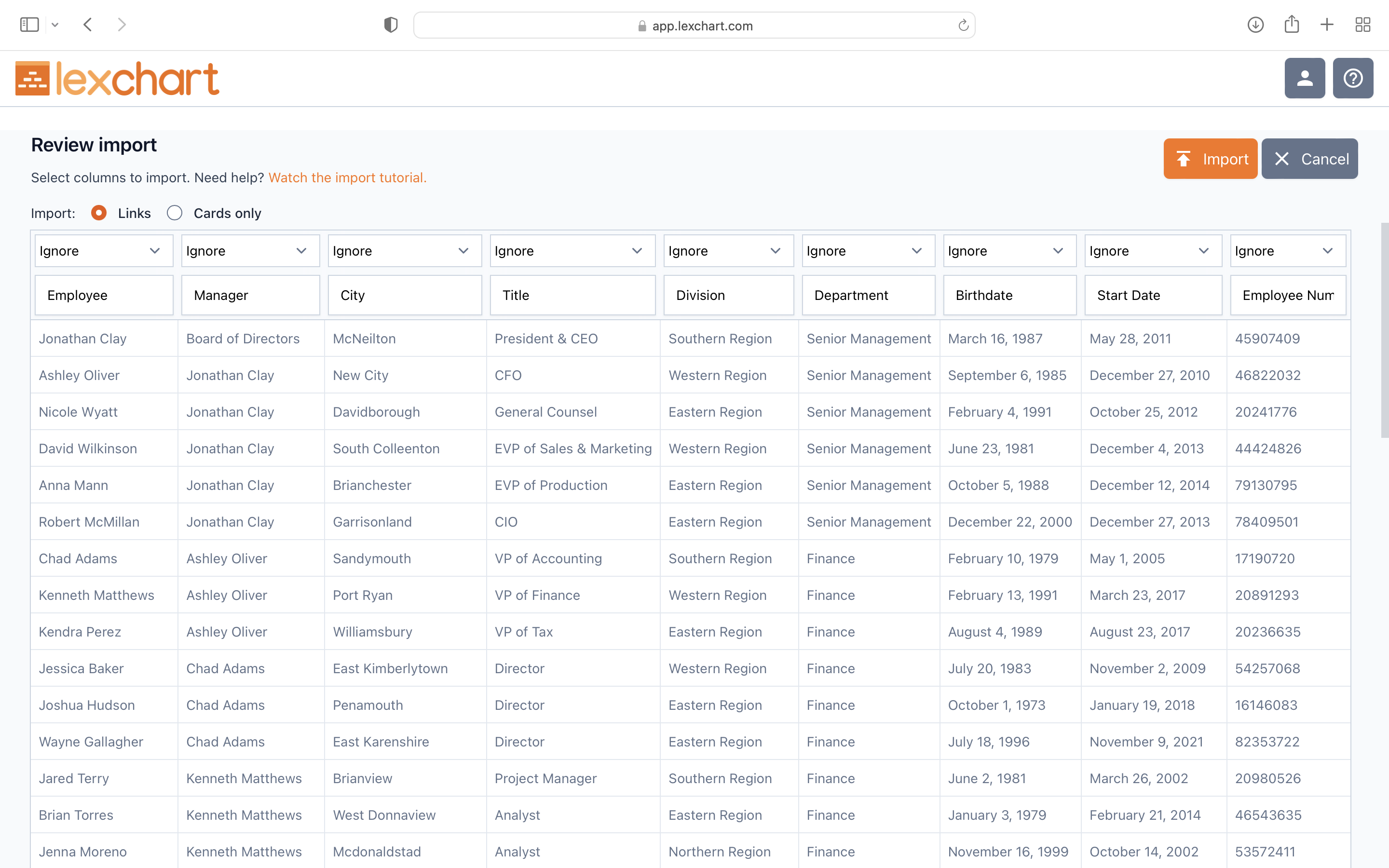The width and height of the screenshot is (1389, 868).
Task: Click the browser add new tab icon
Action: 1327,25
